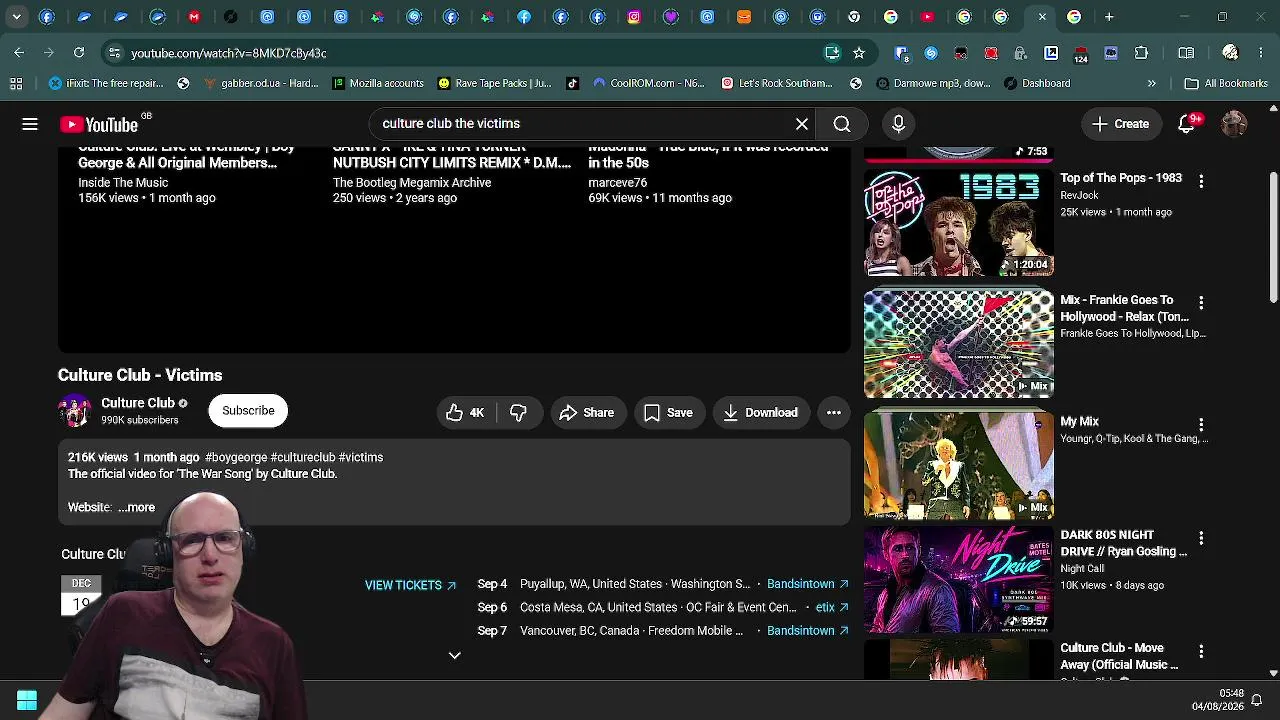
Task: Open the browser Extensions puzzle icon
Action: (x=1141, y=53)
